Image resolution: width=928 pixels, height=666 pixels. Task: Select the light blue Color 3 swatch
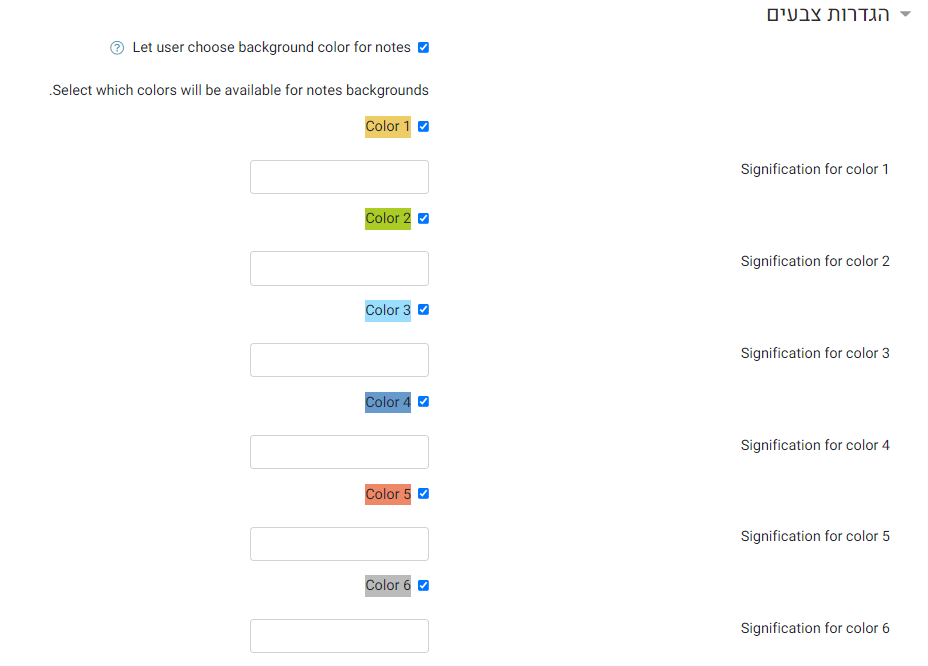tap(388, 311)
